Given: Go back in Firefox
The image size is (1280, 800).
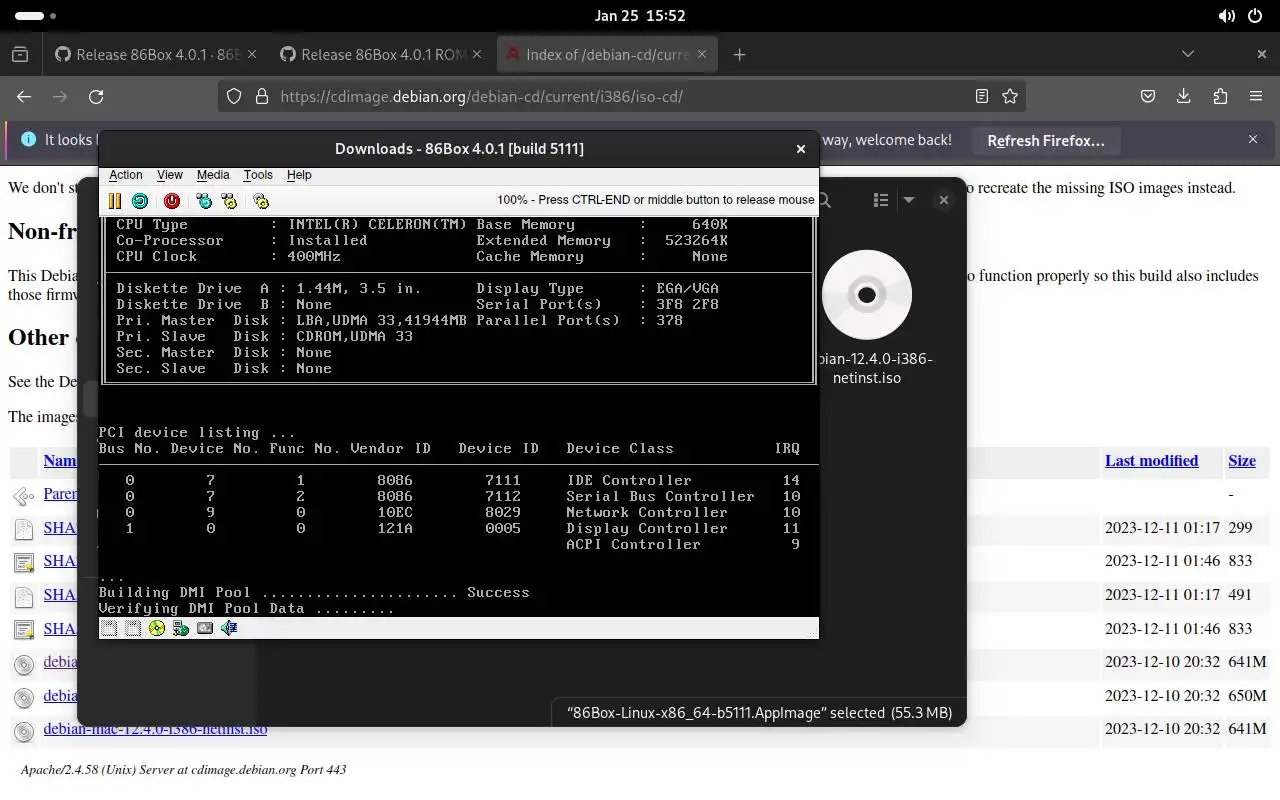Looking at the screenshot, I should click(24, 97).
